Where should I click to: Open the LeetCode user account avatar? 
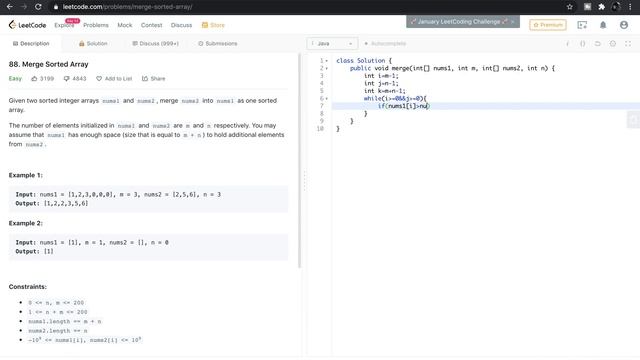click(x=624, y=25)
